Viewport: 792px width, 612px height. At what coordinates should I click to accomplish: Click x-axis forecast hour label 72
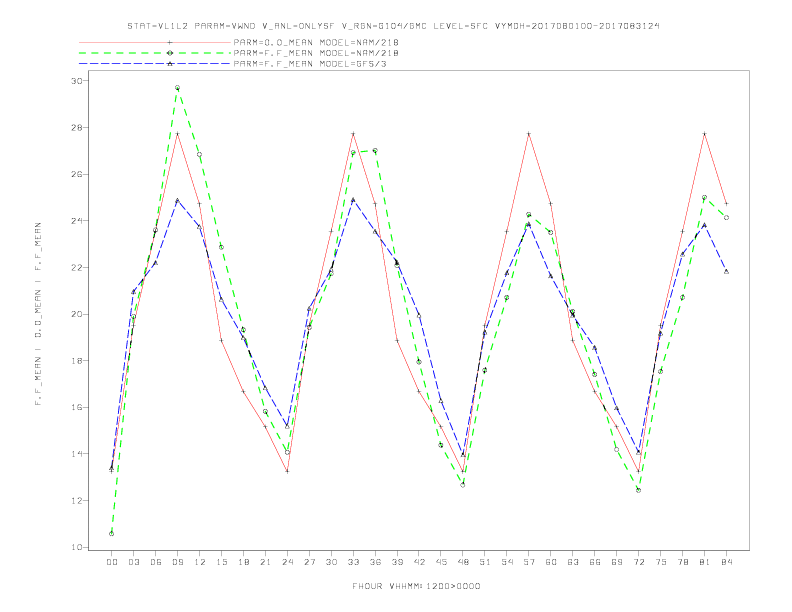click(638, 562)
